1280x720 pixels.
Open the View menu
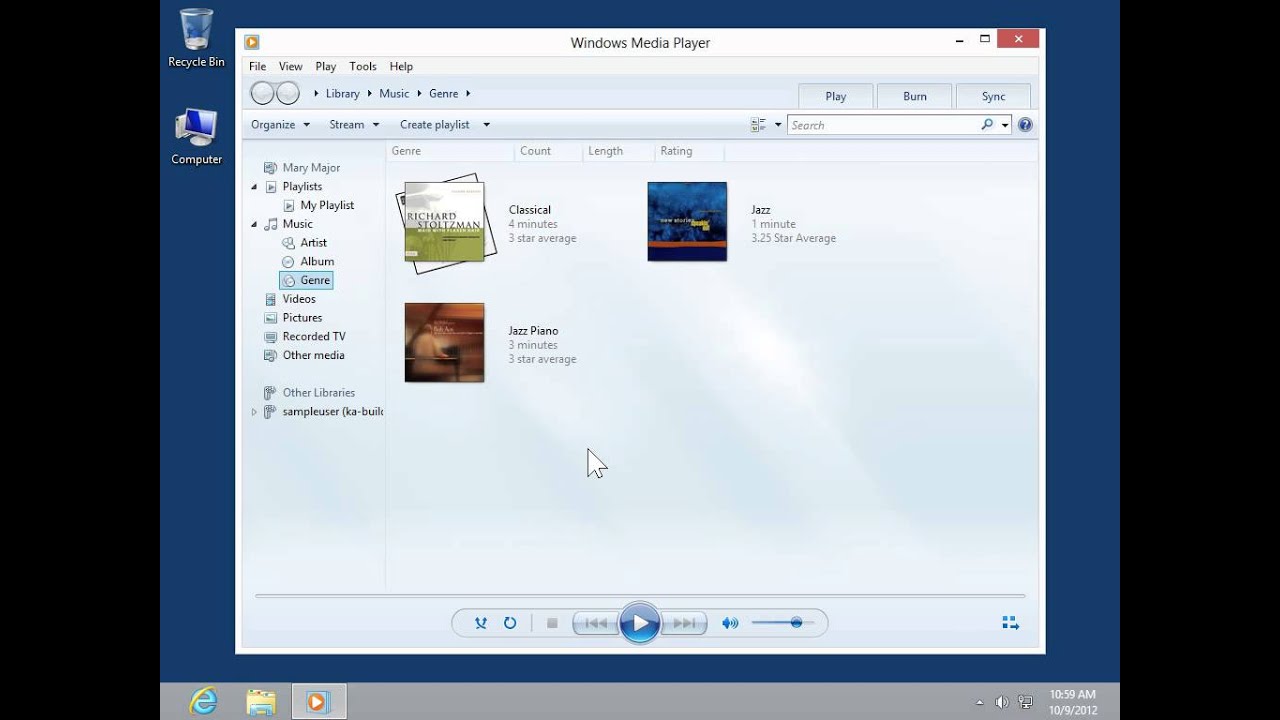coord(290,66)
